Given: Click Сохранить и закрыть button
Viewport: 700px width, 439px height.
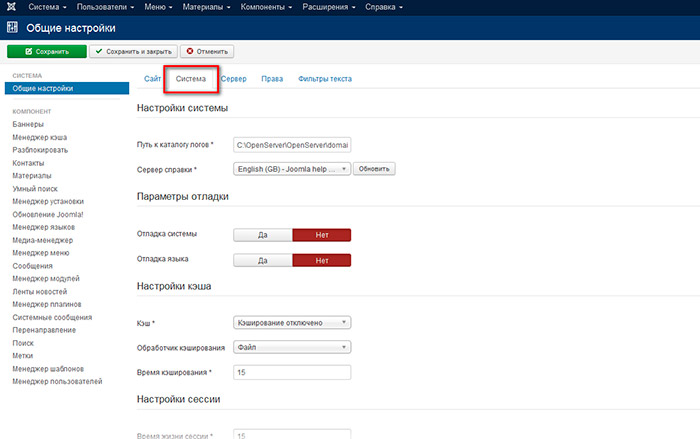Looking at the screenshot, I should [x=134, y=51].
